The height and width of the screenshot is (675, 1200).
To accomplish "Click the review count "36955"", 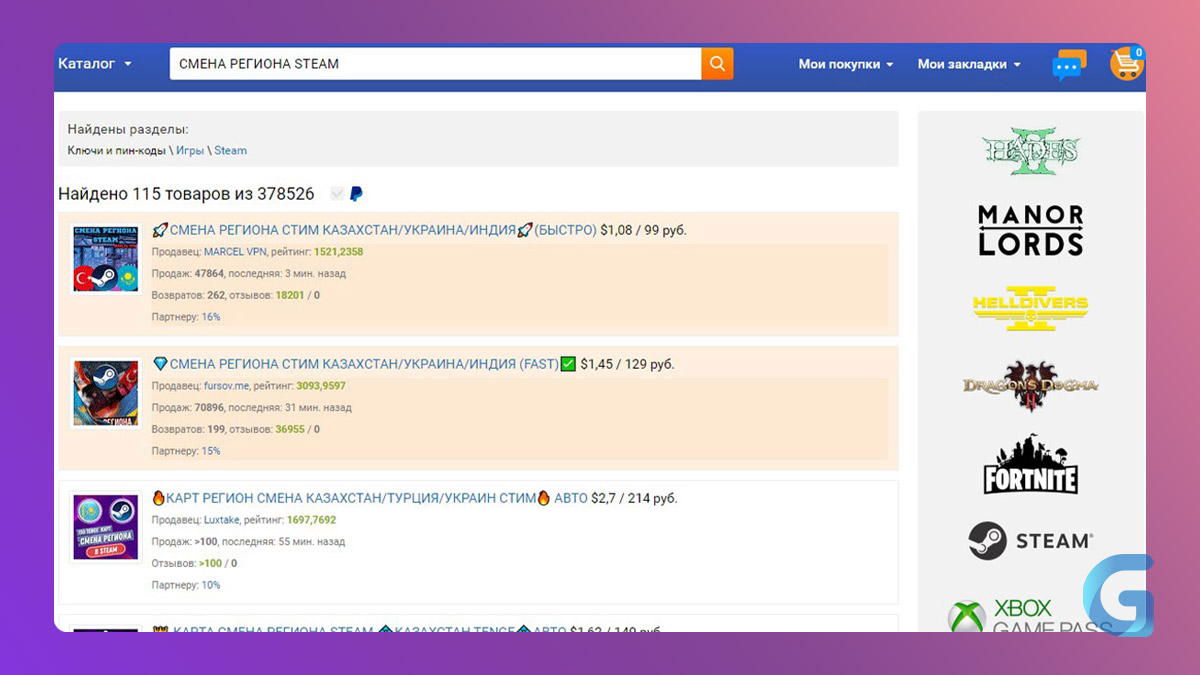I will (x=289, y=430).
